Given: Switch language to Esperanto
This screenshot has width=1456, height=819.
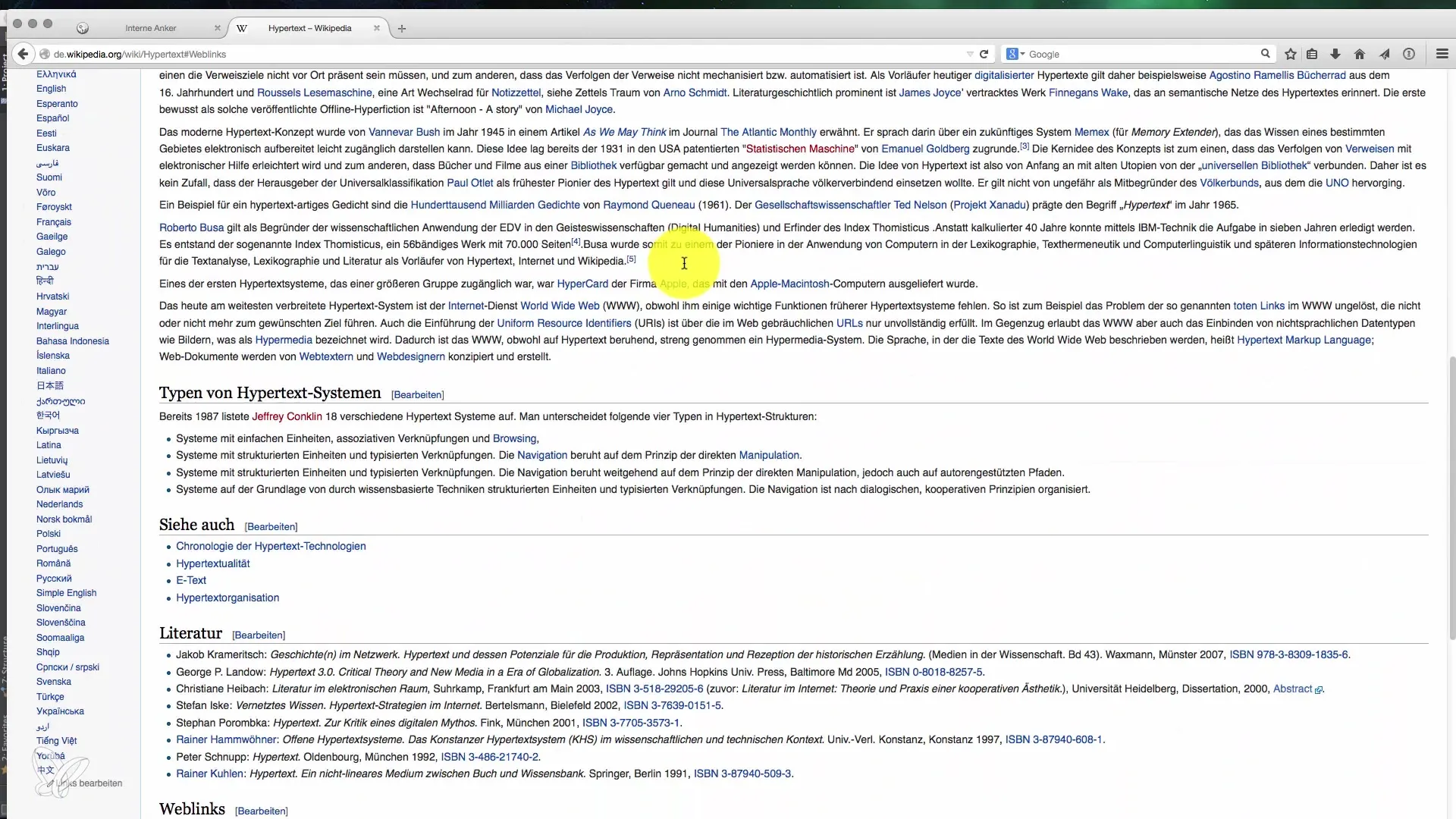Looking at the screenshot, I should pos(57,104).
